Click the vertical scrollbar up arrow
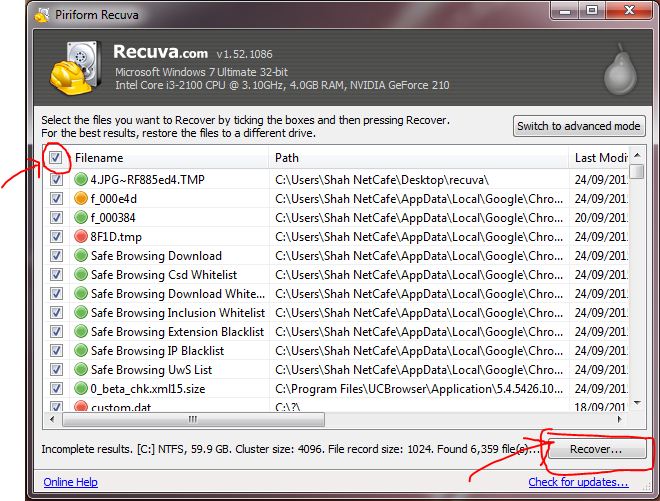 coord(637,155)
